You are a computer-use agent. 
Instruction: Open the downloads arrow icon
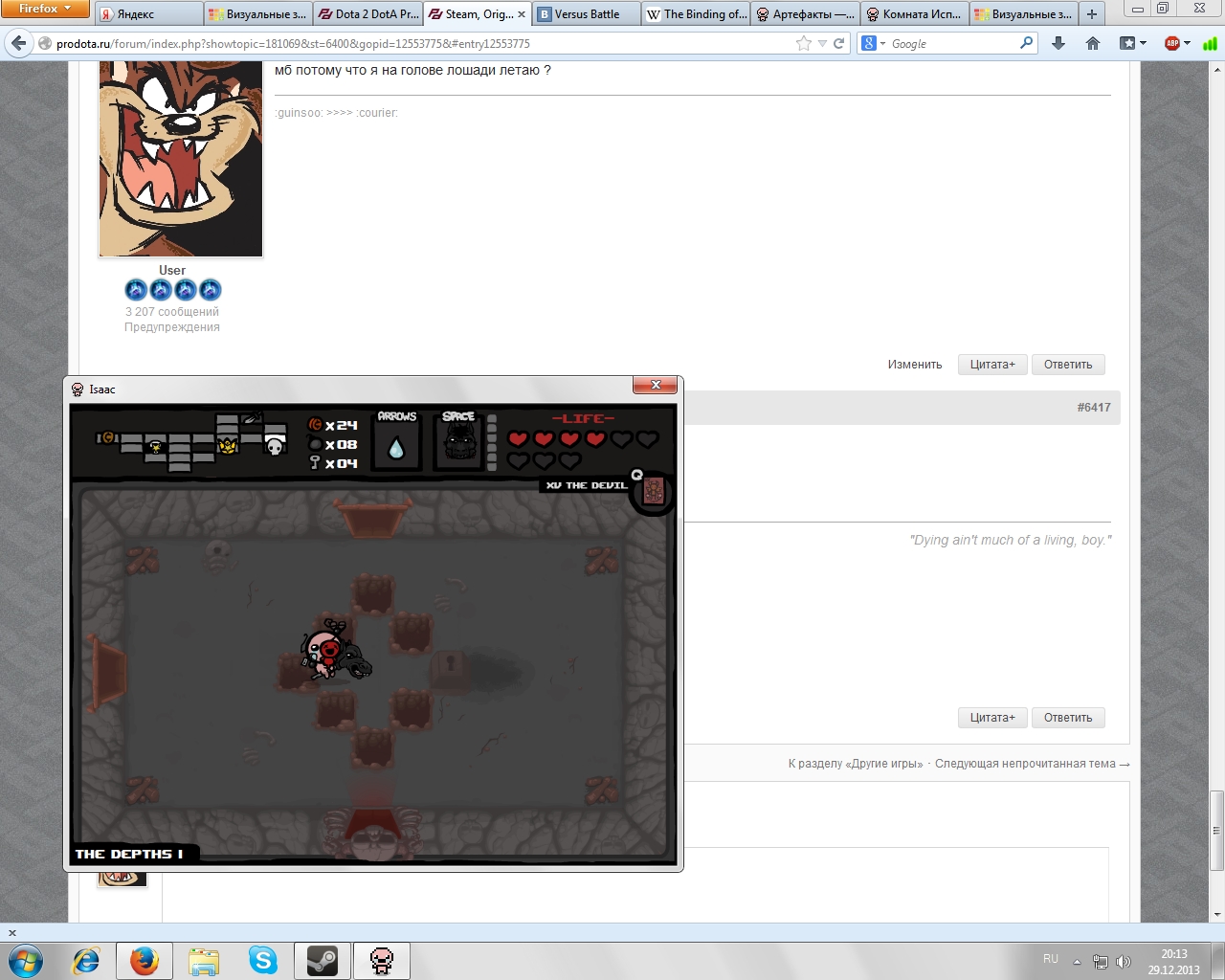click(x=1058, y=43)
